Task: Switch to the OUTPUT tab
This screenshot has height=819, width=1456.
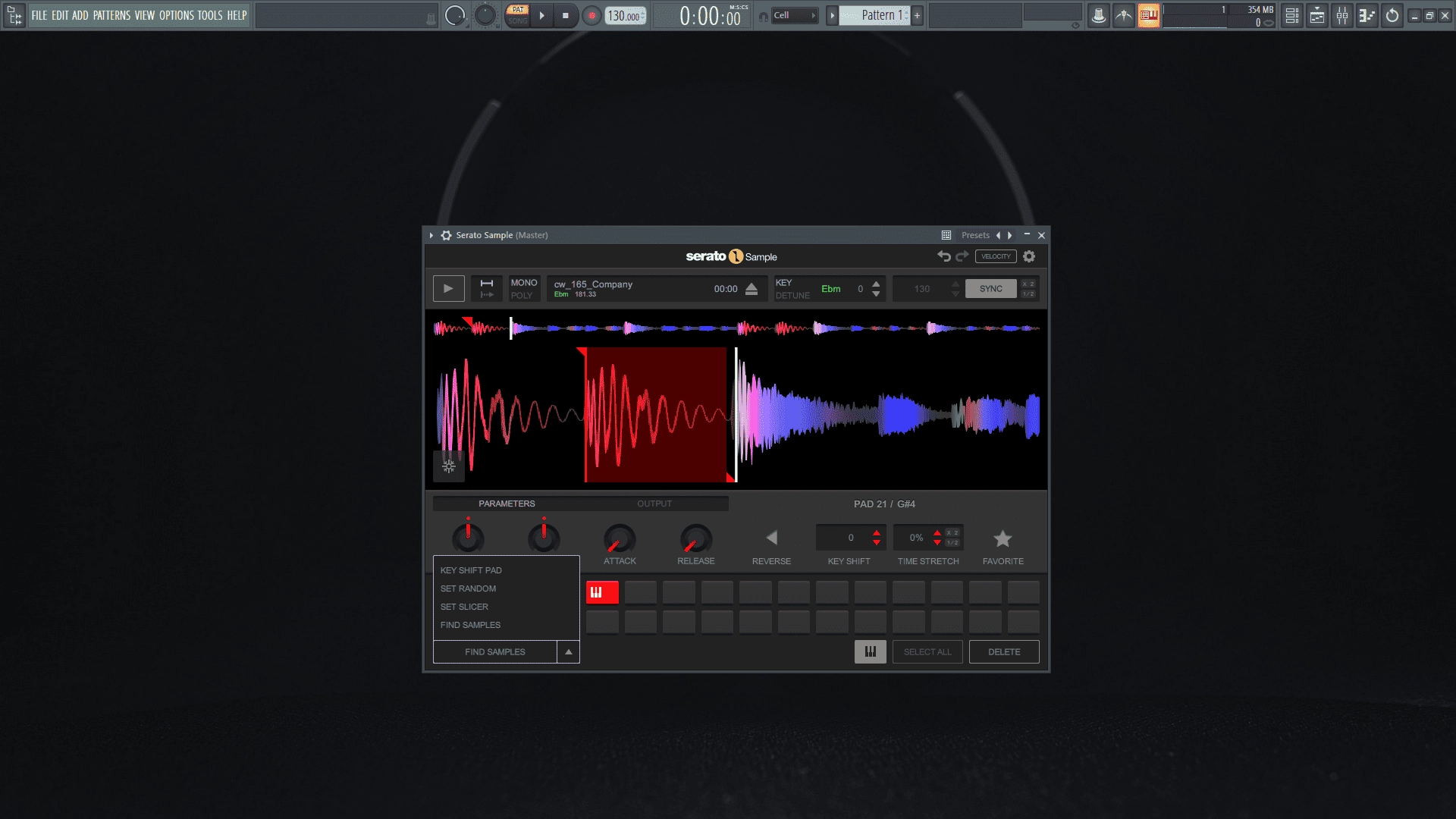Action: pos(654,504)
